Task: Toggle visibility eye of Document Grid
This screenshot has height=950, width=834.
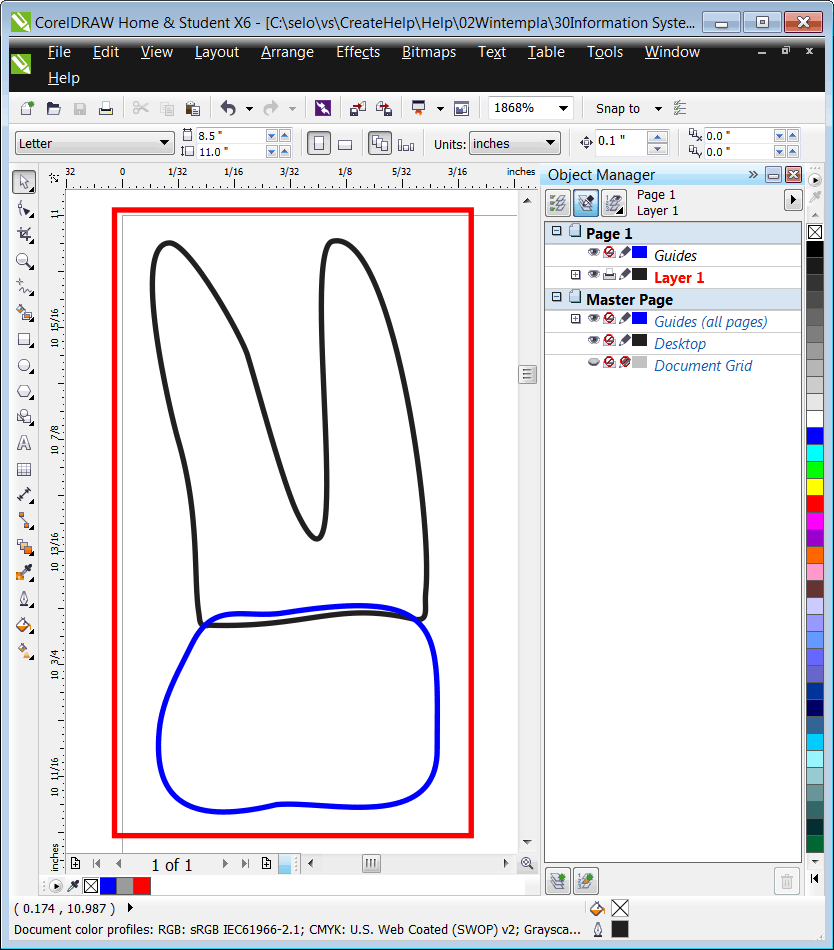Action: [594, 362]
